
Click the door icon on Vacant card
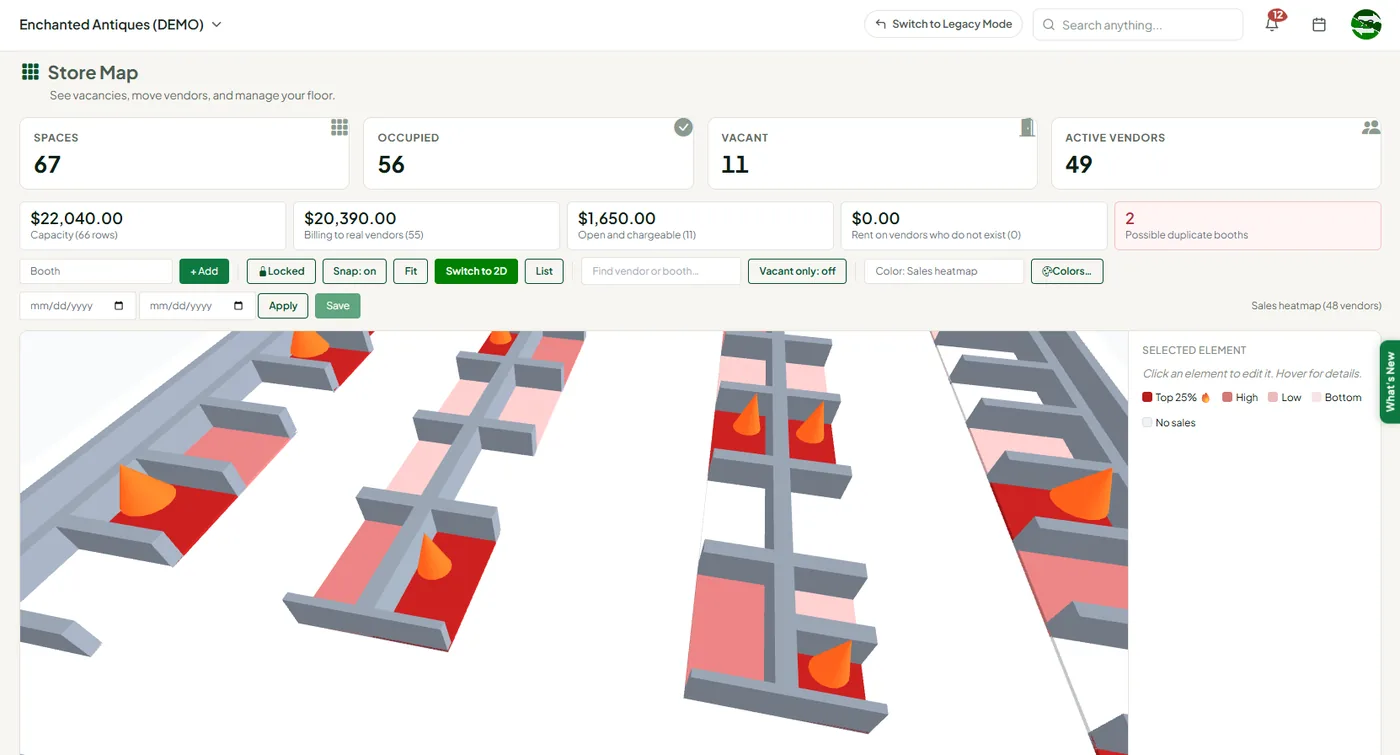pyautogui.click(x=1027, y=127)
